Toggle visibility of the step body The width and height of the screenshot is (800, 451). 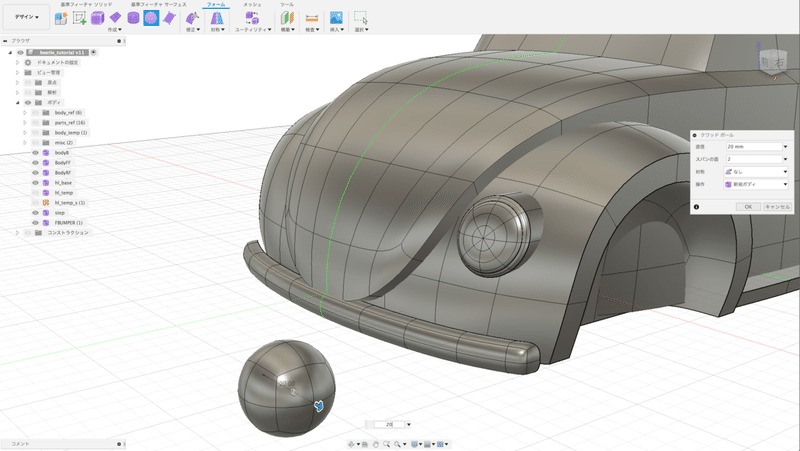coord(35,212)
